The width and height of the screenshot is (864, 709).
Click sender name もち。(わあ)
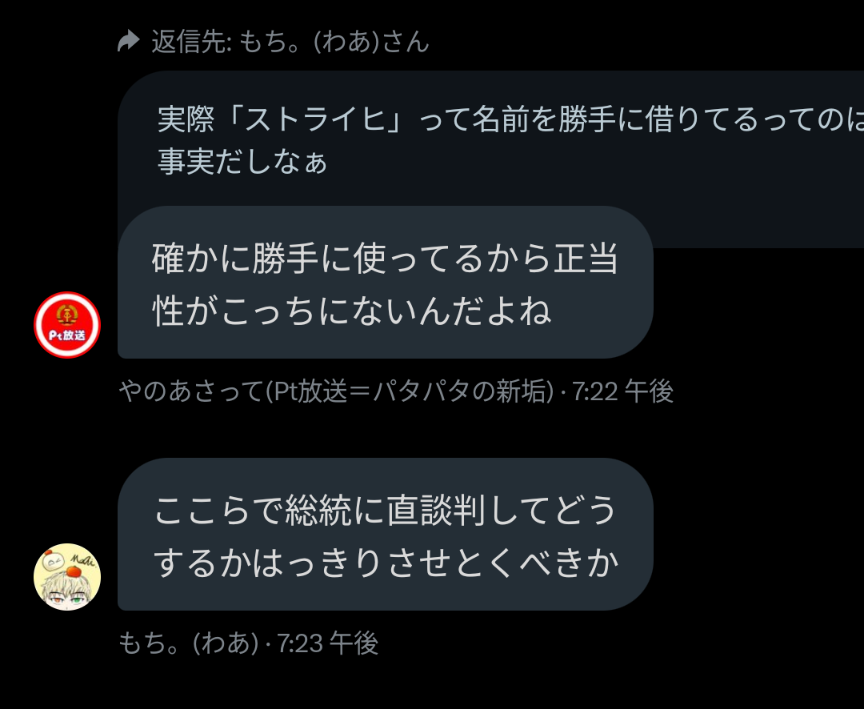(188, 643)
